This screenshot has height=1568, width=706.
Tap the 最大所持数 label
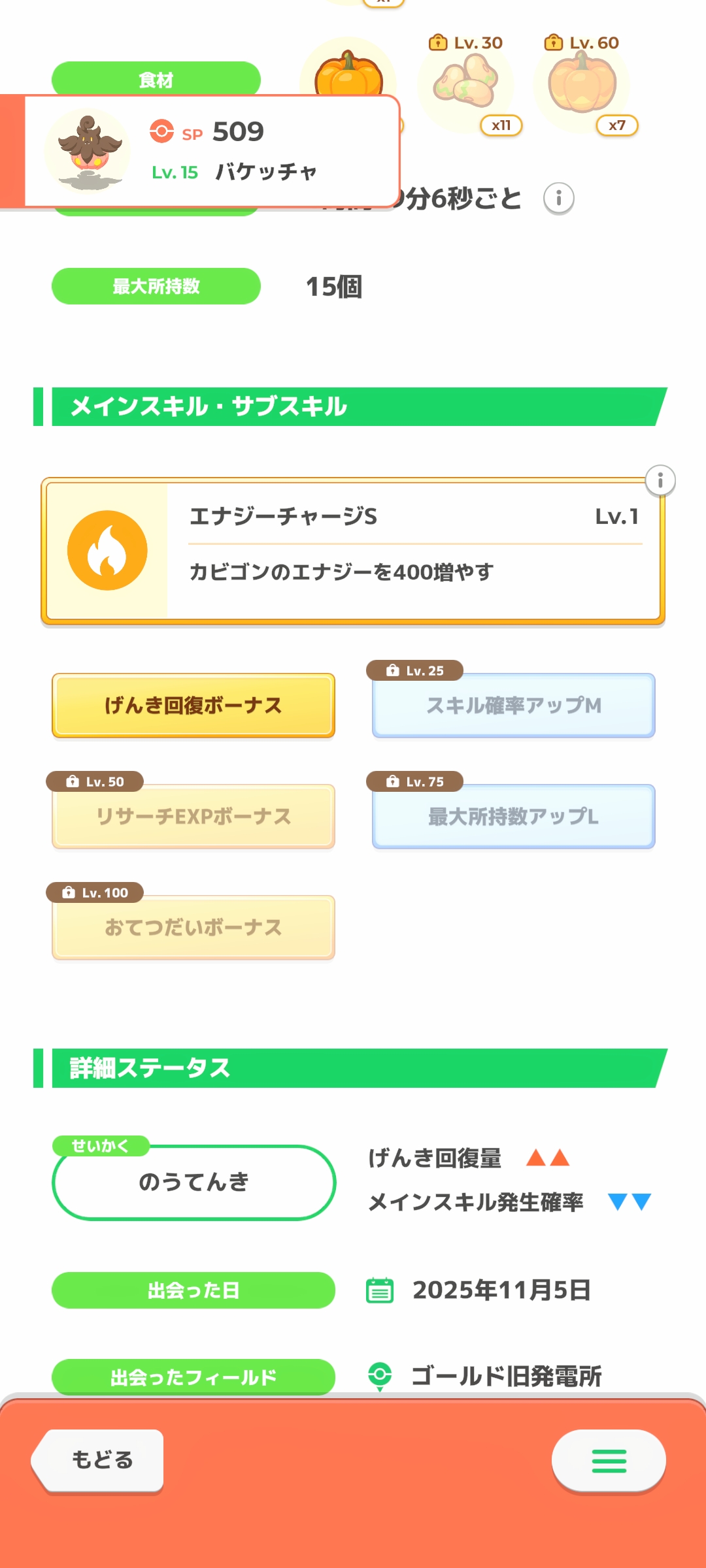click(156, 286)
